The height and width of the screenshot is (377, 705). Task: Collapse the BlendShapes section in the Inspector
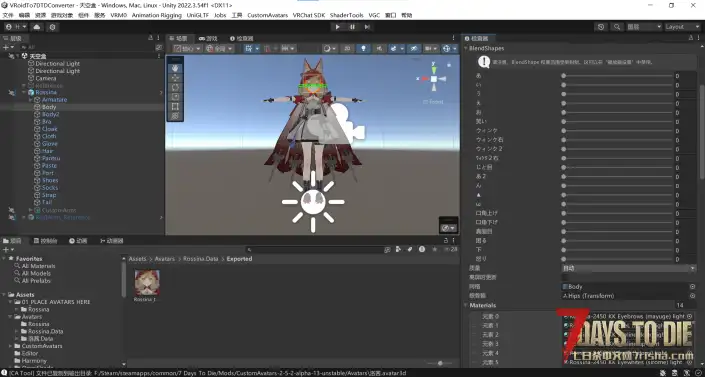(466, 48)
